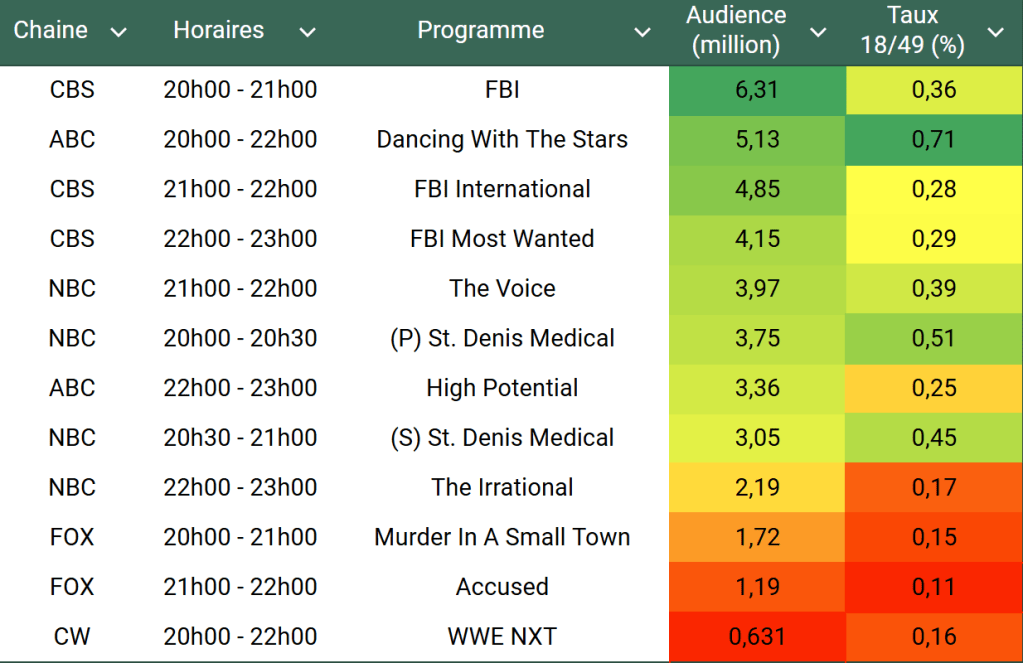Click the FBI programme cell
The width and height of the screenshot is (1023, 663).
click(x=502, y=90)
